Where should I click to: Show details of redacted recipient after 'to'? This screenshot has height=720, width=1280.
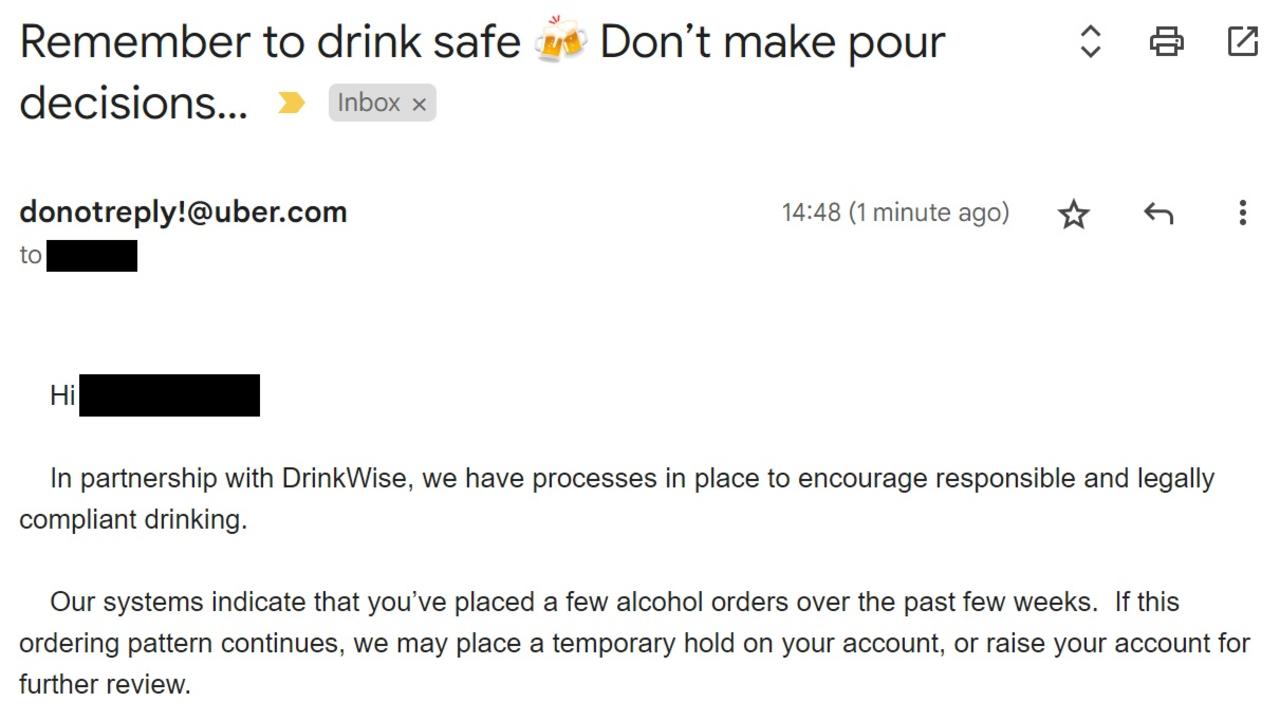(92, 255)
